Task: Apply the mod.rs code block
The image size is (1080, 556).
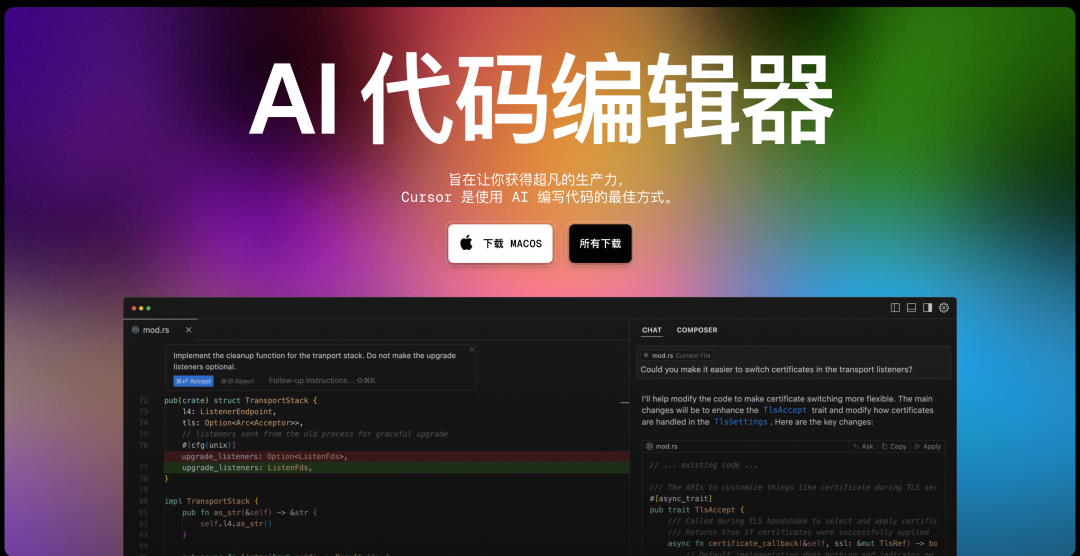Action: click(x=927, y=446)
